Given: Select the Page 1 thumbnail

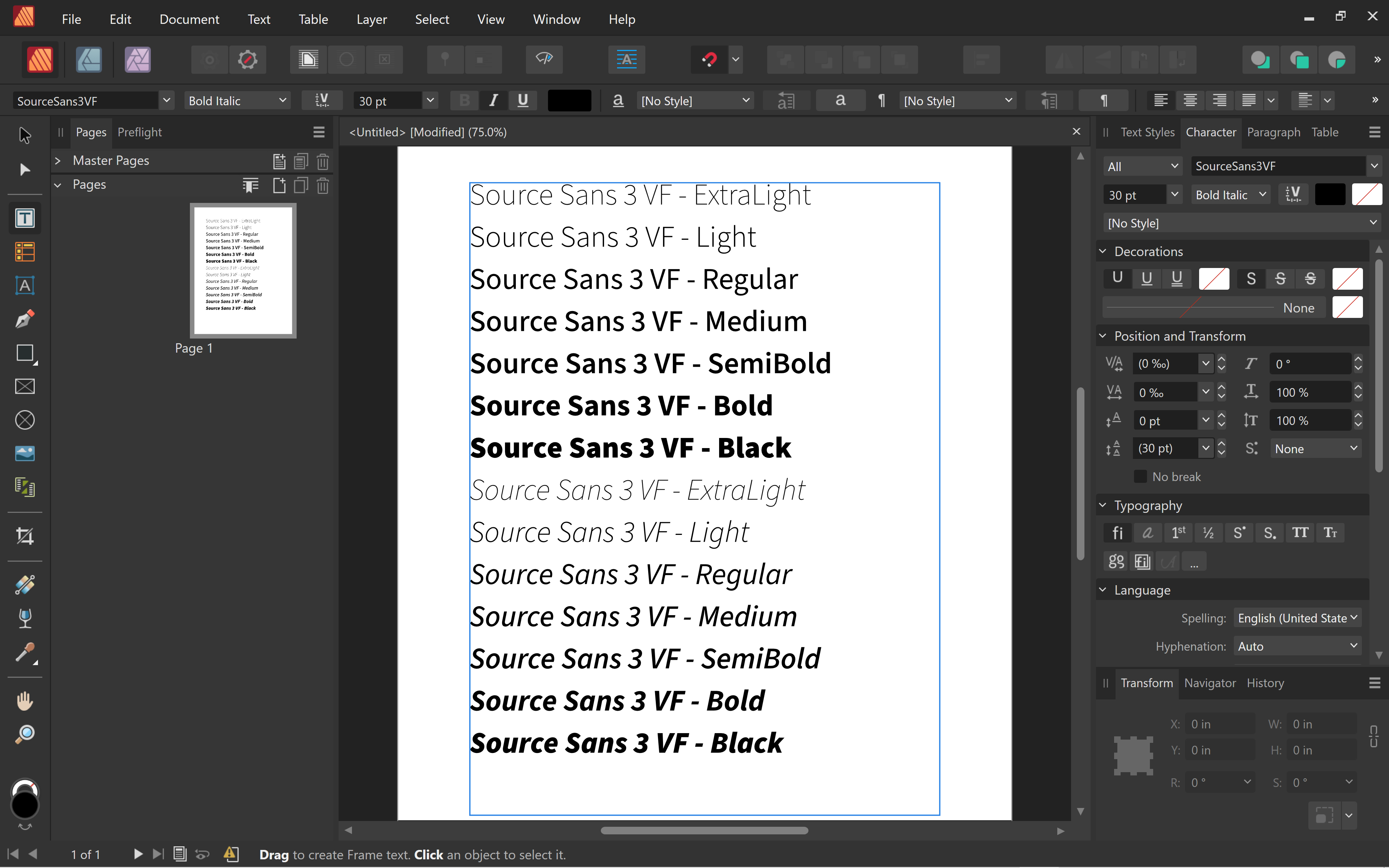Looking at the screenshot, I should [x=243, y=270].
